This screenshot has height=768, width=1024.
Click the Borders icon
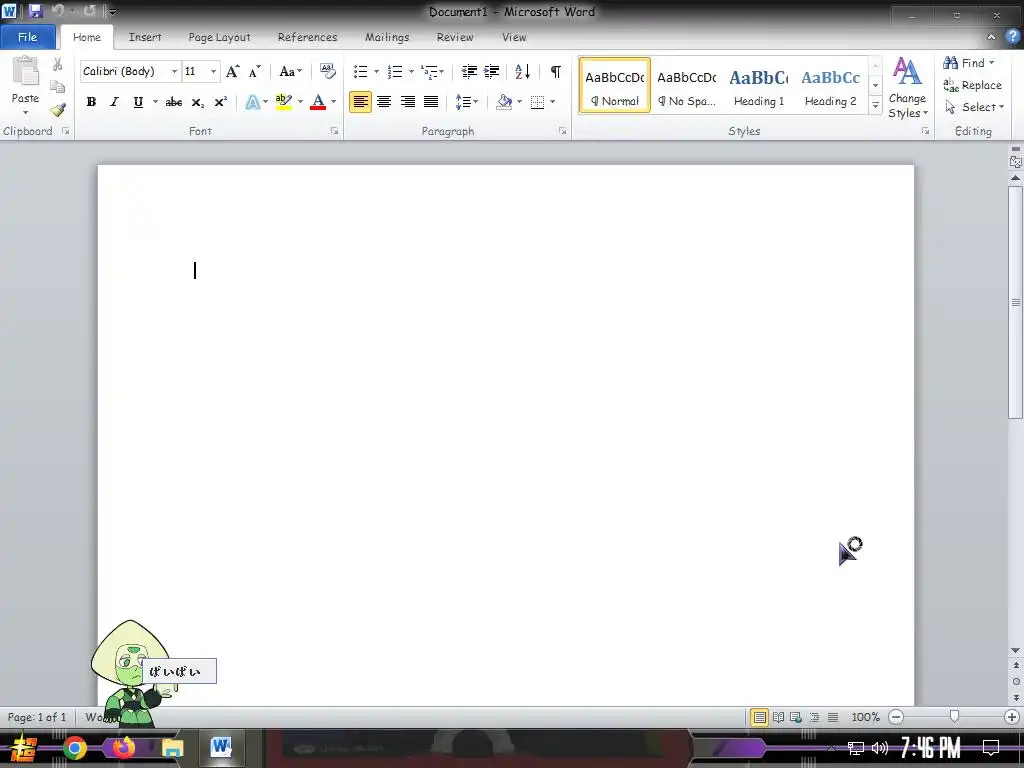[537, 102]
